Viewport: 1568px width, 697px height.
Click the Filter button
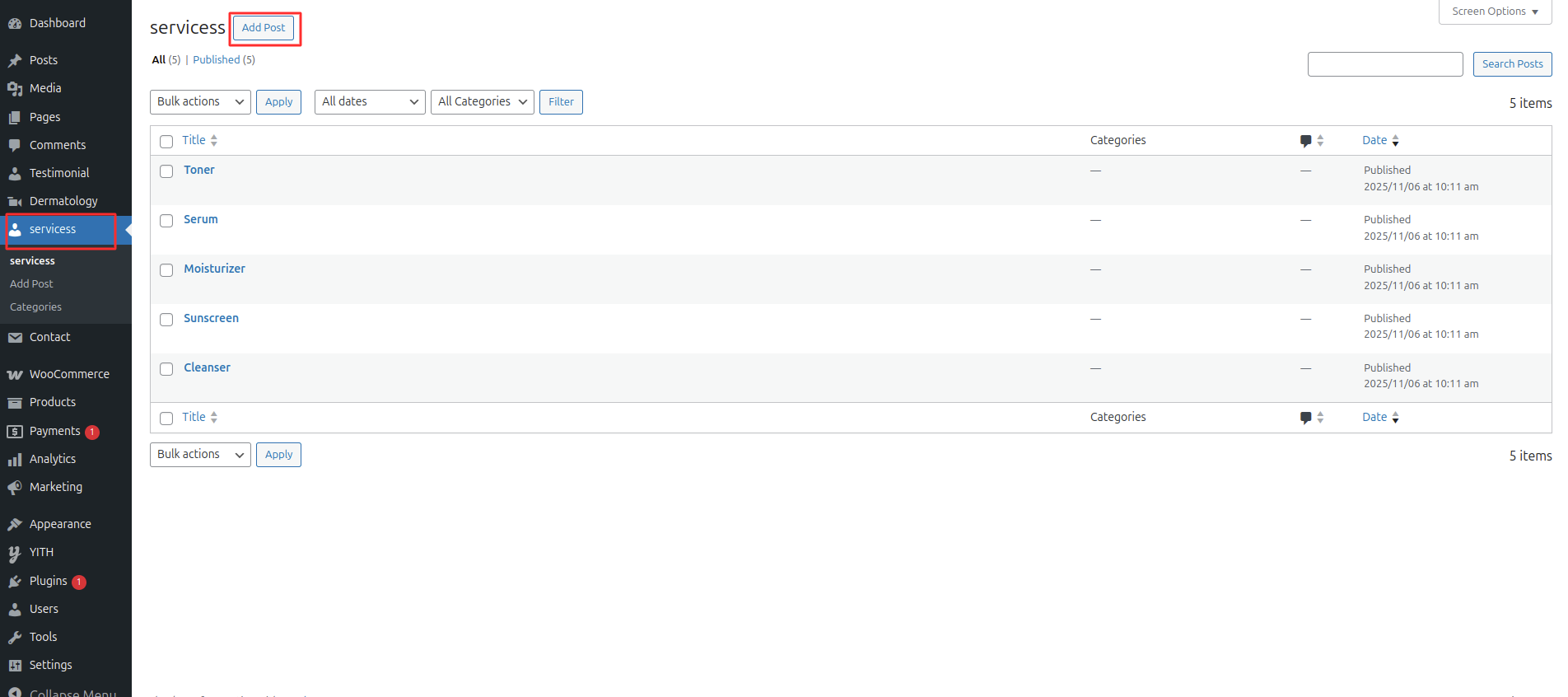click(561, 102)
